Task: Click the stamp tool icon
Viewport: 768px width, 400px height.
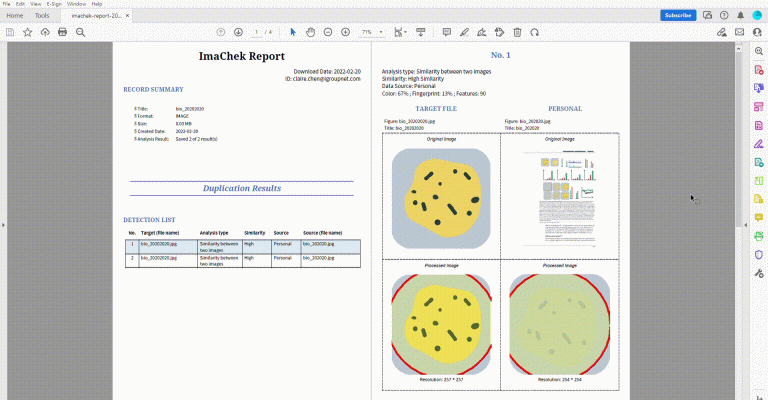Action: click(x=500, y=32)
